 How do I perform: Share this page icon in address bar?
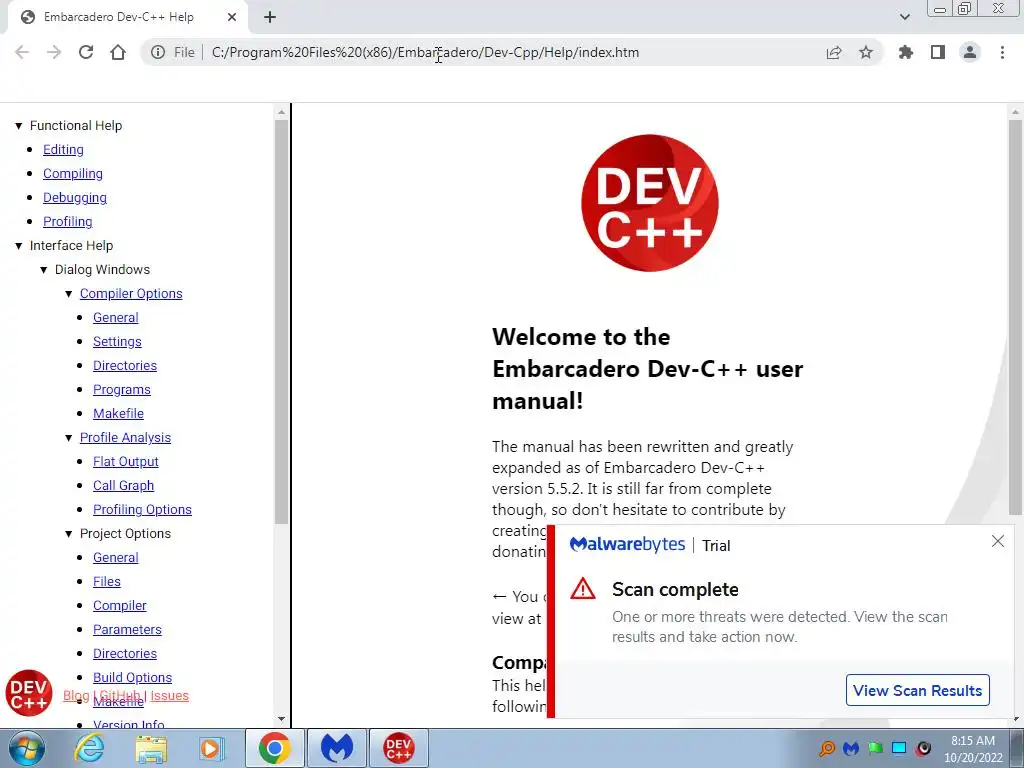[x=834, y=52]
